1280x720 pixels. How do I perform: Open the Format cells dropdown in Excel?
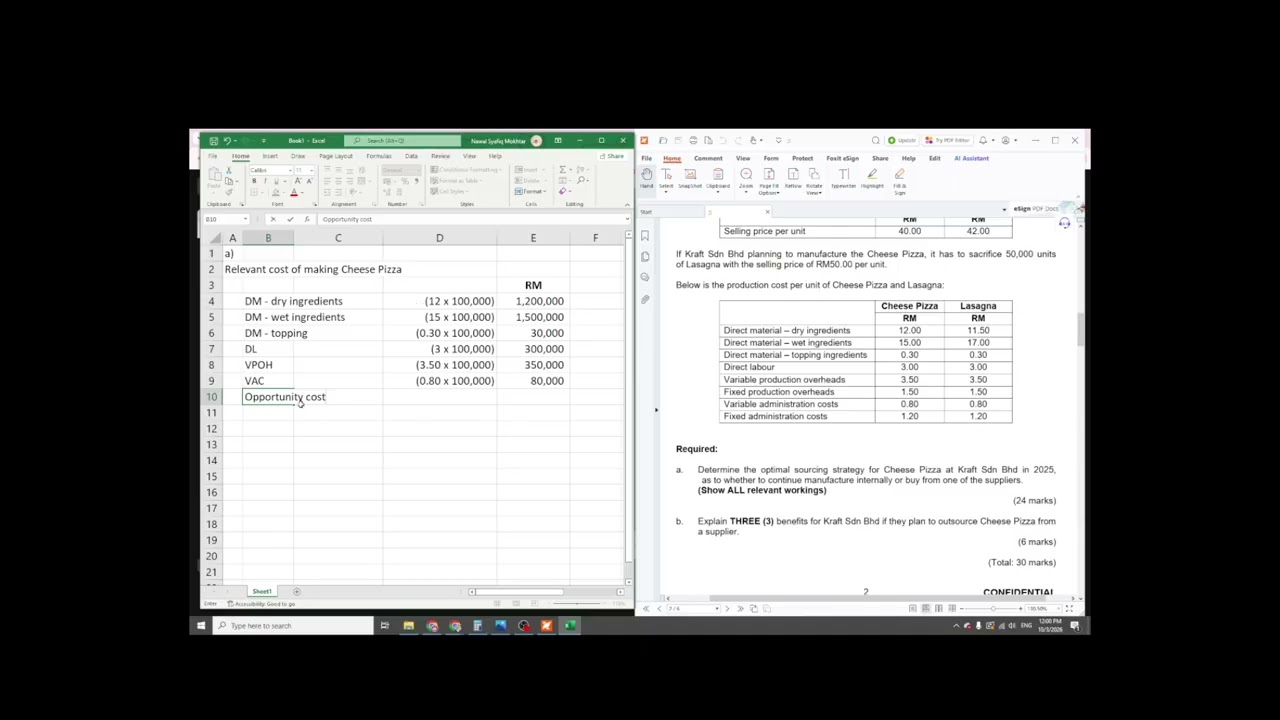point(530,192)
